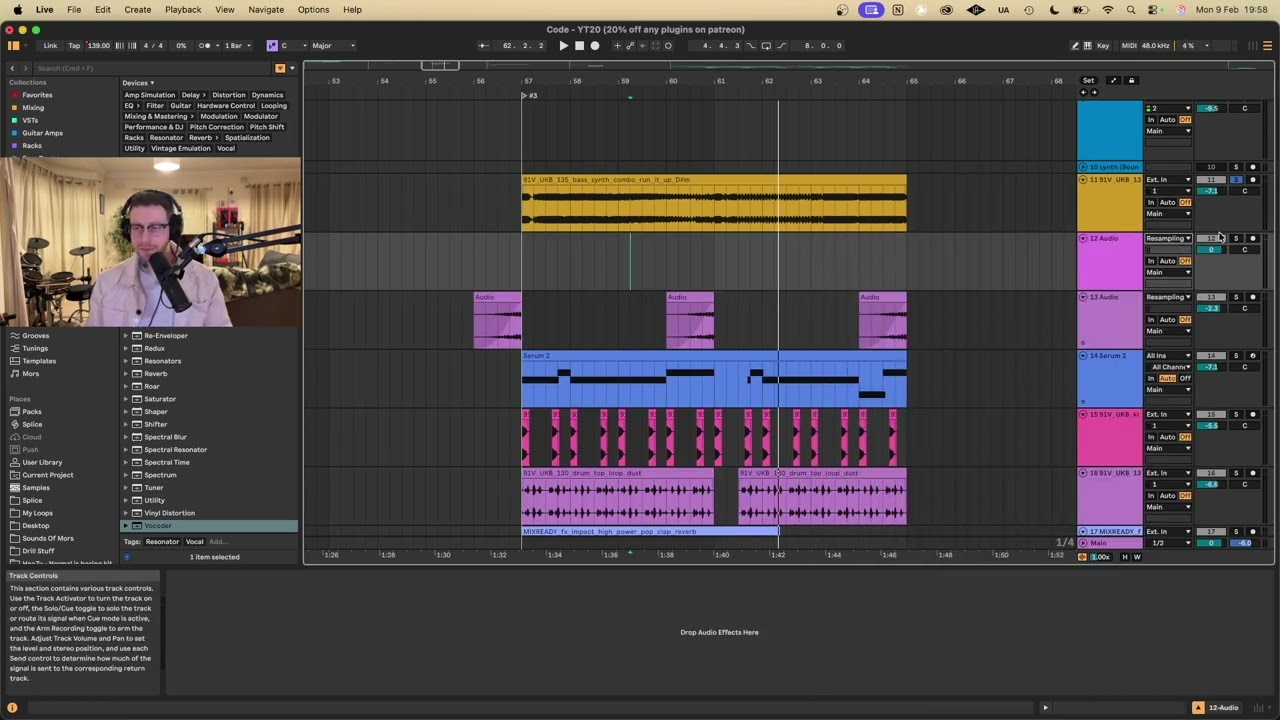Toggle track 12 Audio activator

1211,238
